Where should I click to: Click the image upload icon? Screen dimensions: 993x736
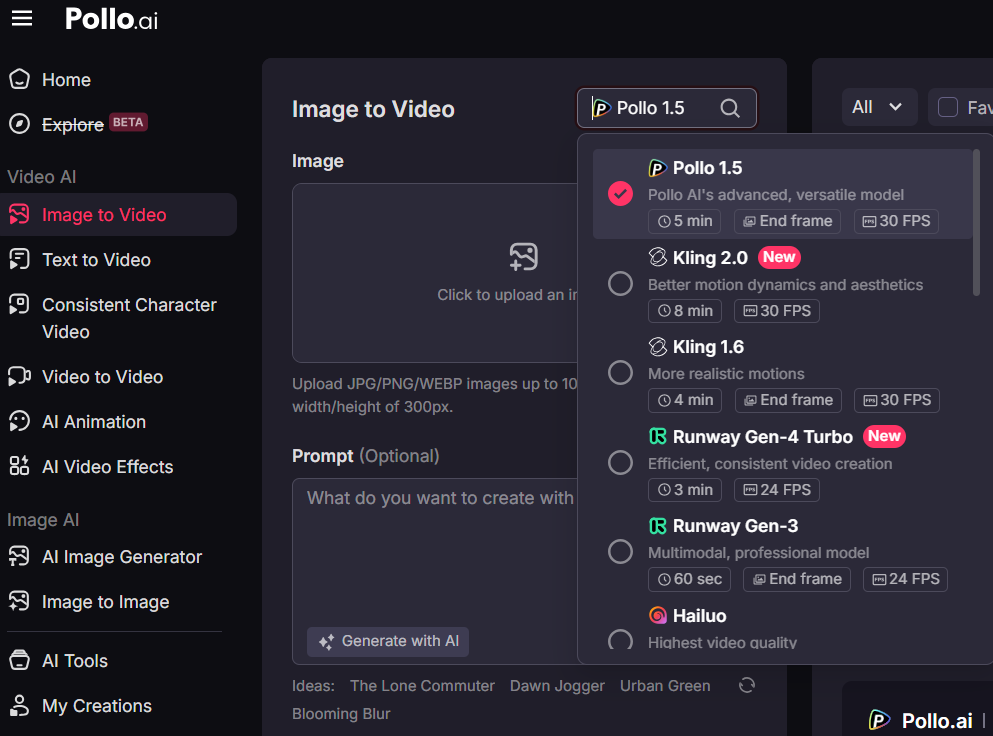click(524, 257)
